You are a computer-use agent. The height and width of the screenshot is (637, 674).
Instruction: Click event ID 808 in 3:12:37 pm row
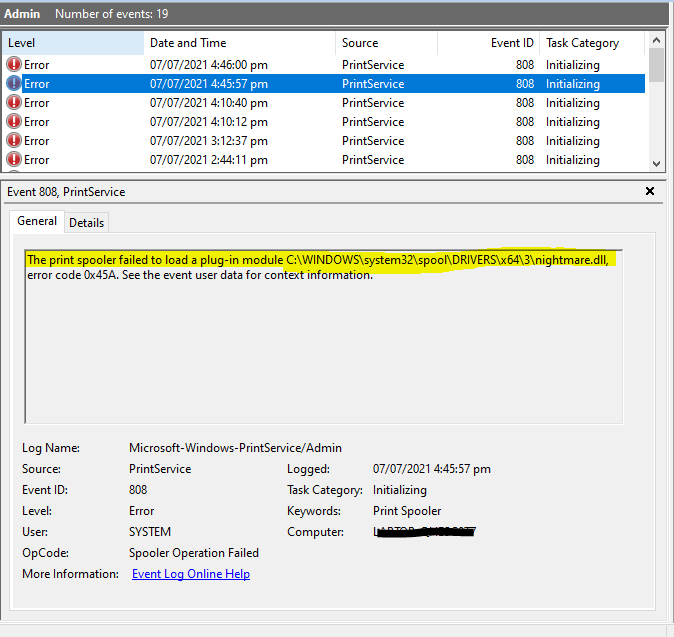click(x=525, y=141)
